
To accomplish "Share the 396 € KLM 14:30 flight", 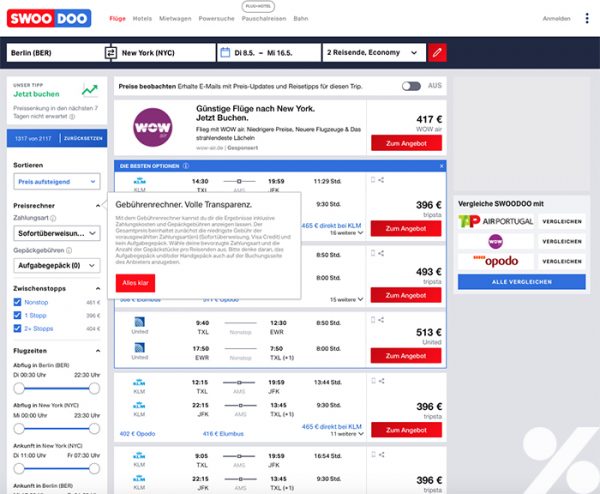I will (x=381, y=180).
